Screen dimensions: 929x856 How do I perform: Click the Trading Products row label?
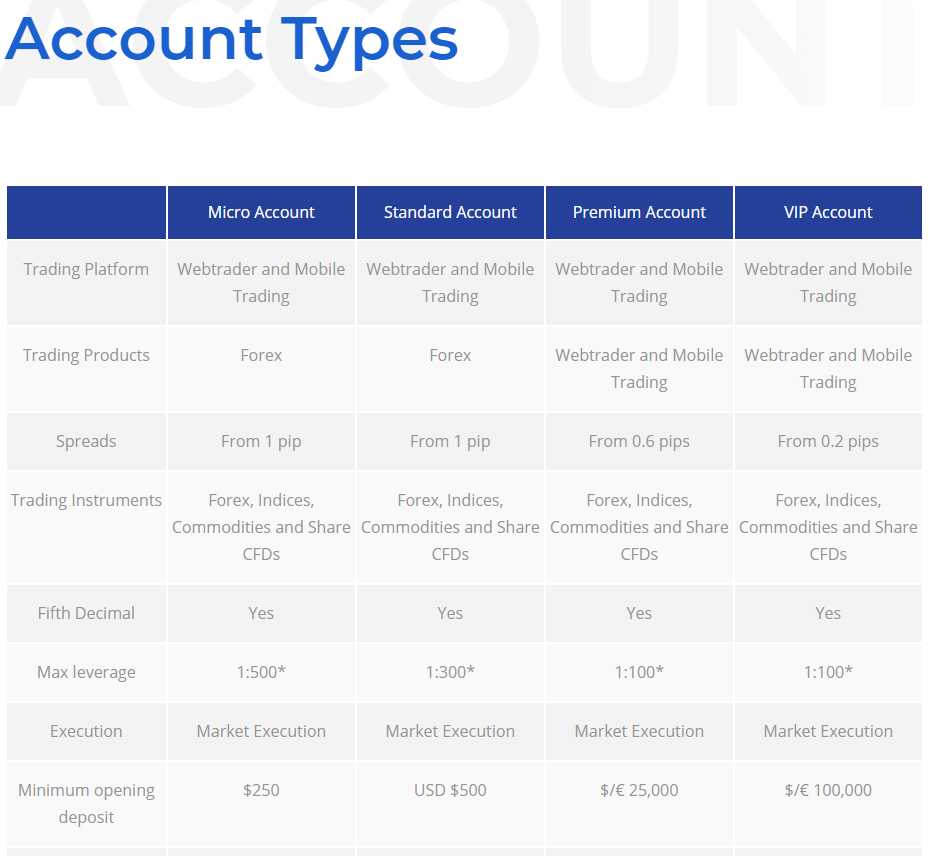coord(86,355)
